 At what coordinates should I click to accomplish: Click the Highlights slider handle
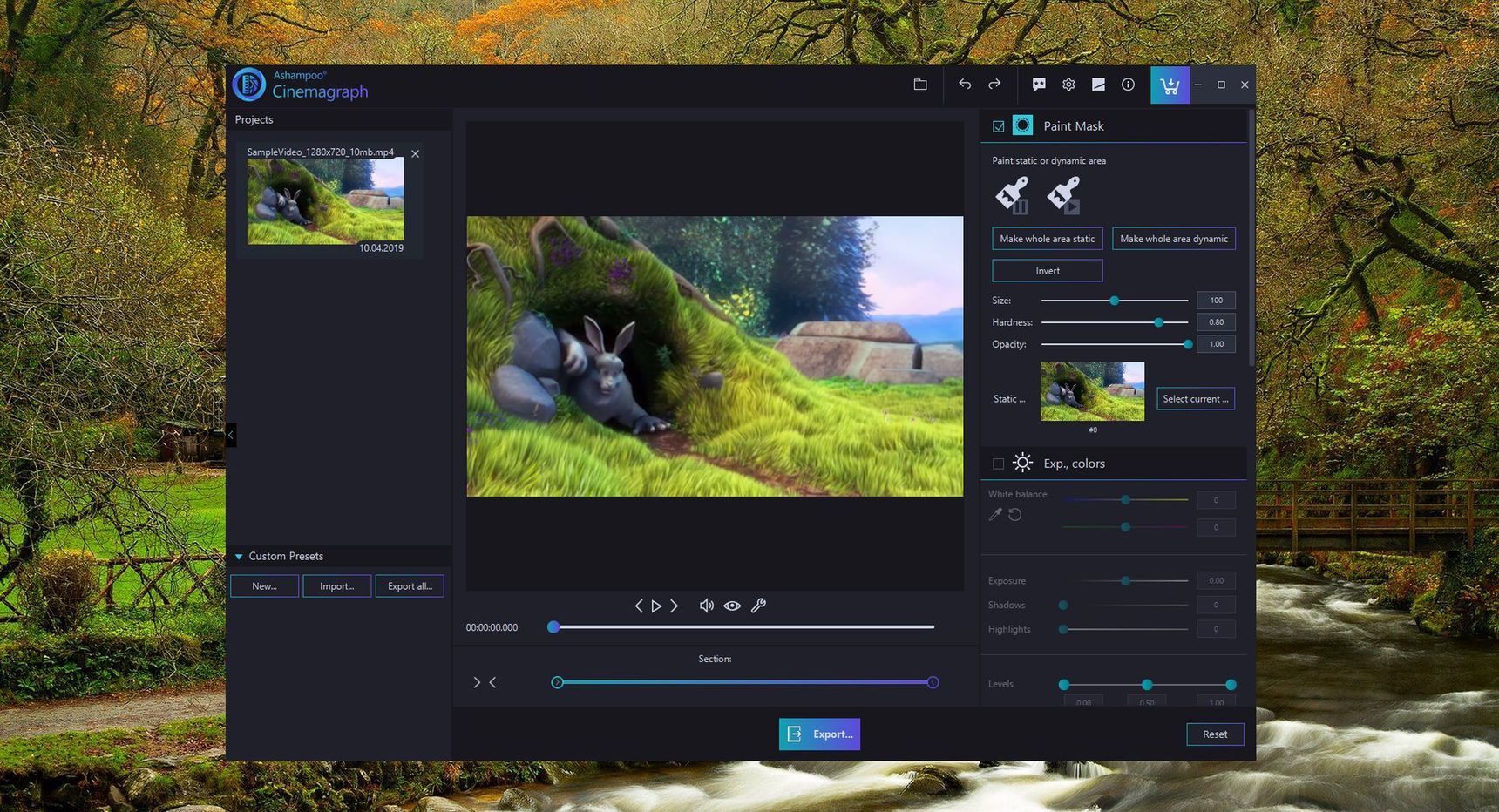coord(1063,629)
